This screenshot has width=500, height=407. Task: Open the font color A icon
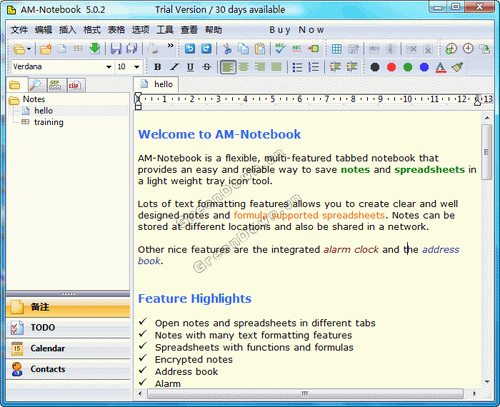click(441, 67)
